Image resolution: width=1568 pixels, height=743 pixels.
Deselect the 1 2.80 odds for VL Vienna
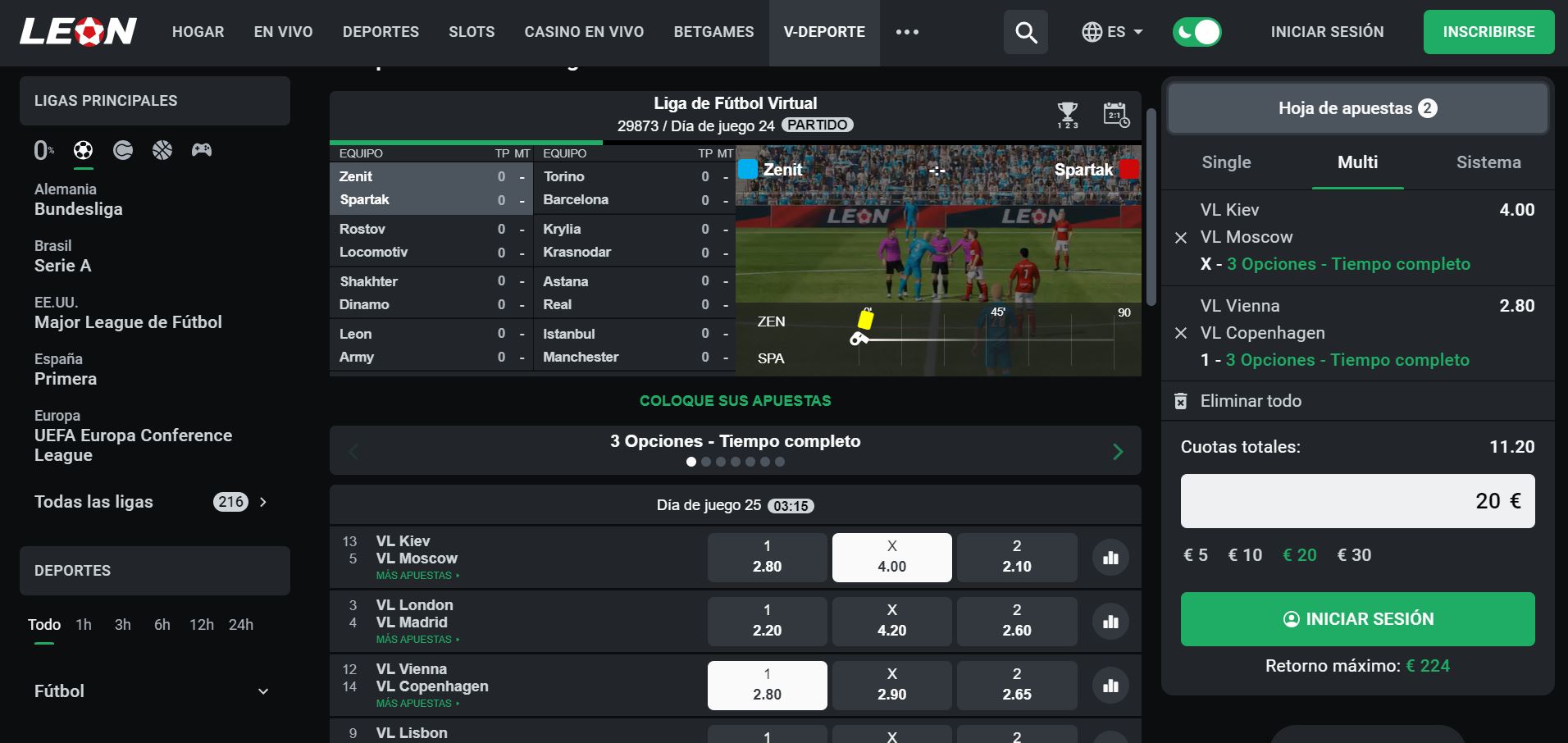(x=768, y=686)
